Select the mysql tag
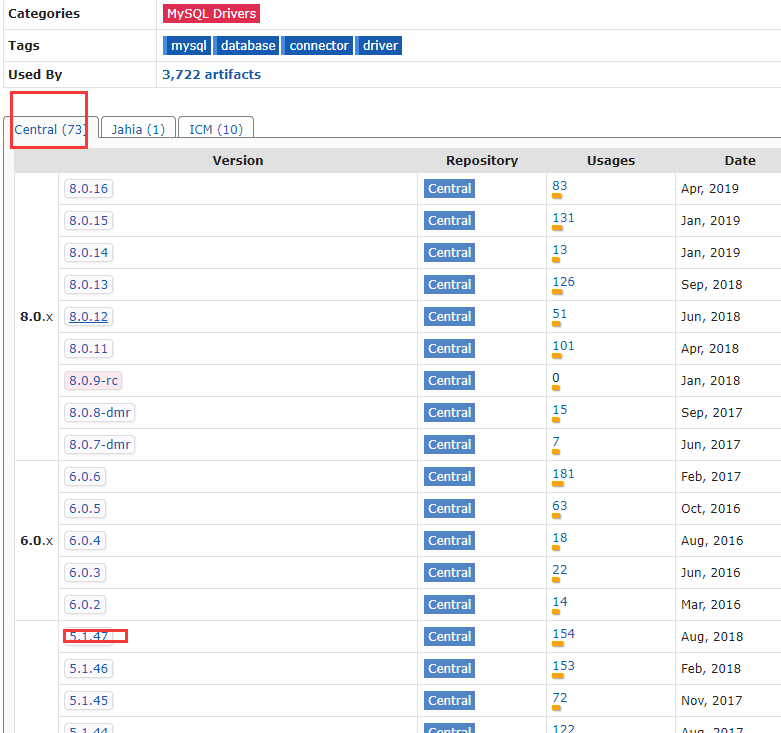781x733 pixels. click(187, 45)
